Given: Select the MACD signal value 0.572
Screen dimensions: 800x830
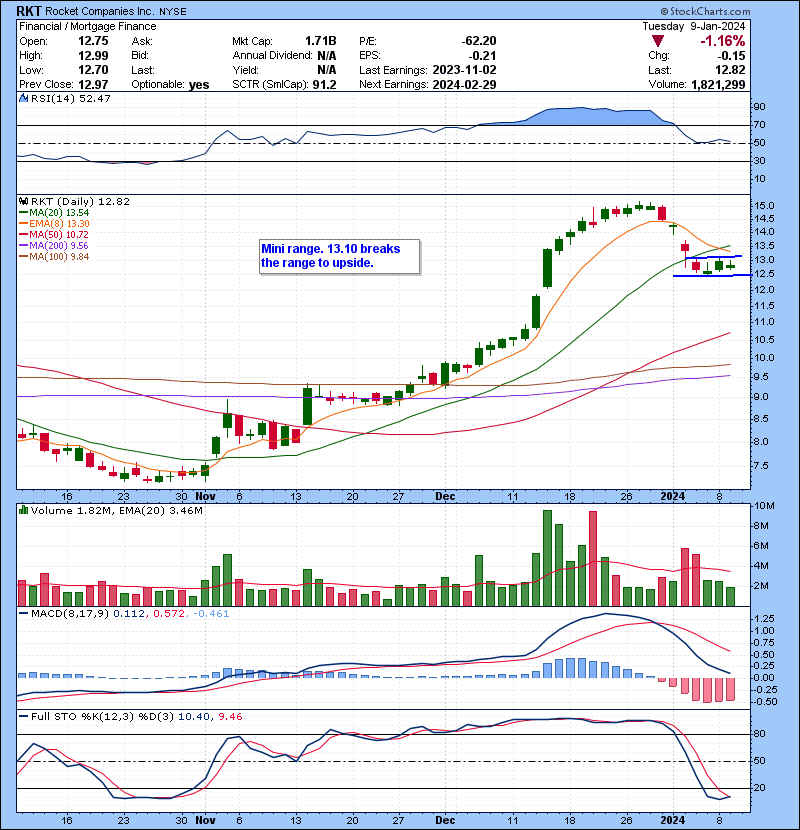Looking at the screenshot, I should pos(169,614).
